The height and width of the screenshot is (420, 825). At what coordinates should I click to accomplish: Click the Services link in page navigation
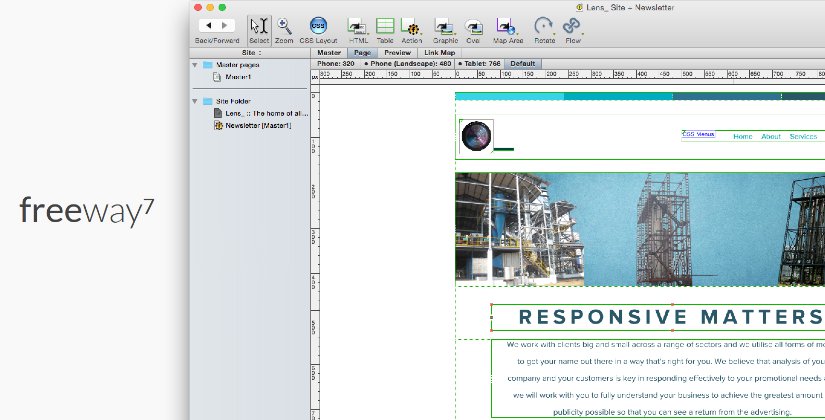tap(803, 136)
